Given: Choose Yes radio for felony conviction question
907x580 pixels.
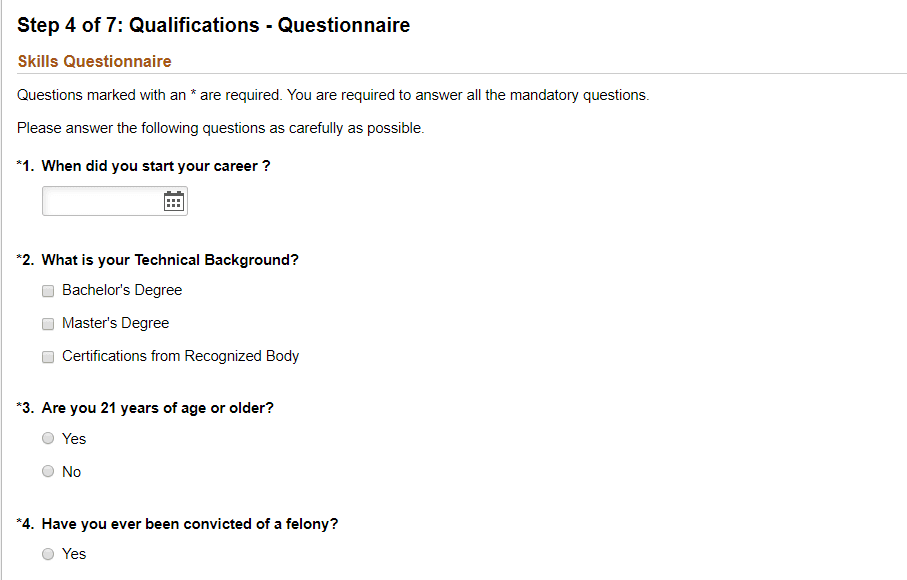Looking at the screenshot, I should tap(48, 554).
